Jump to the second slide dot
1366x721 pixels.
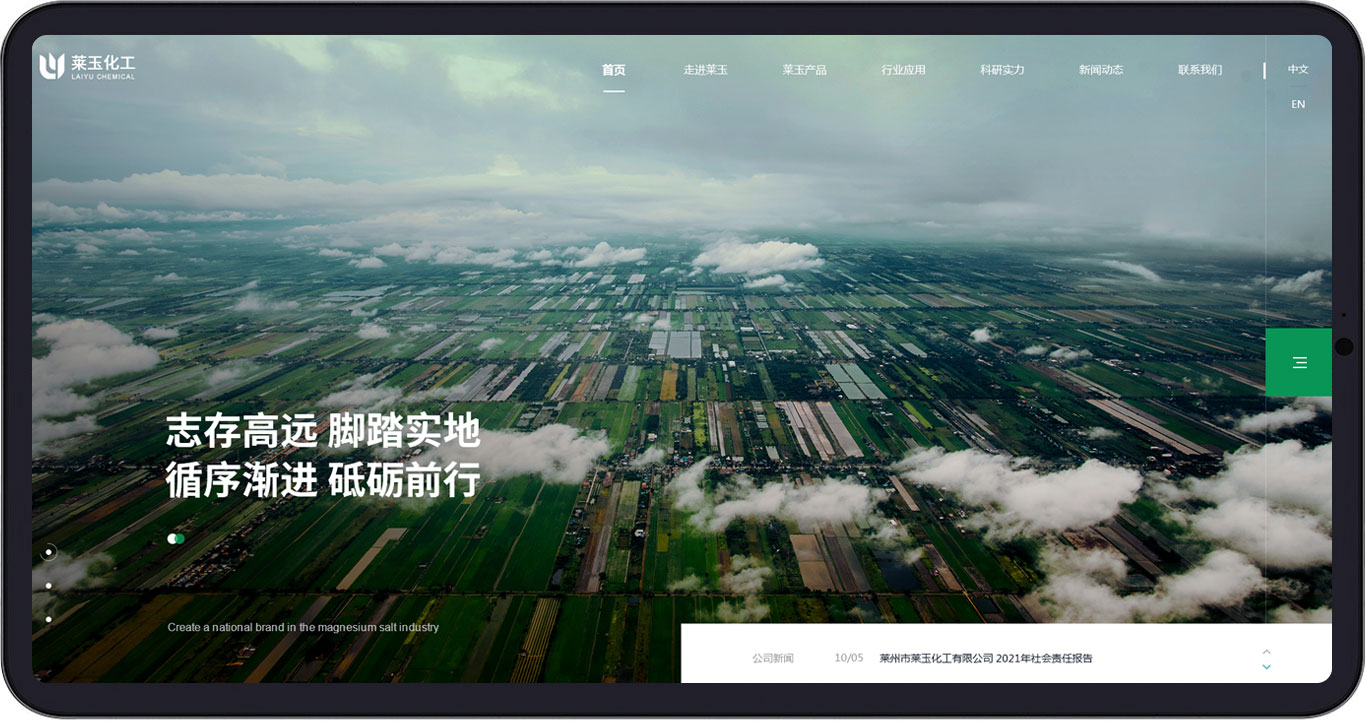tap(49, 586)
